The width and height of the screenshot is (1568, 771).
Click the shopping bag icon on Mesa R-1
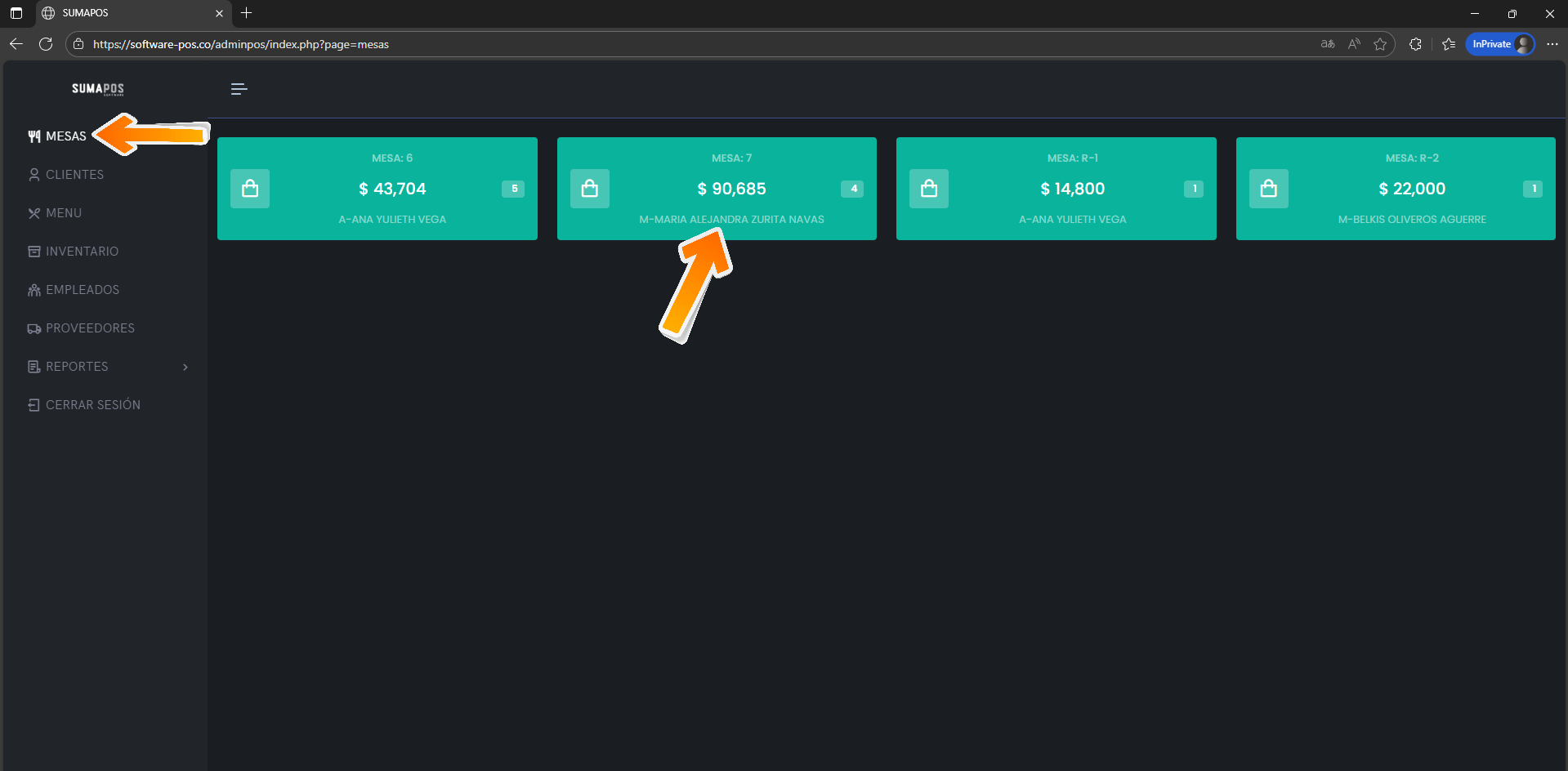[929, 189]
